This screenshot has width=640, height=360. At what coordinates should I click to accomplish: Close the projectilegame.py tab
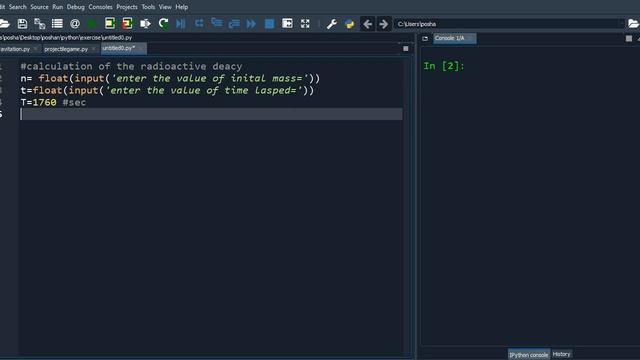pos(93,49)
